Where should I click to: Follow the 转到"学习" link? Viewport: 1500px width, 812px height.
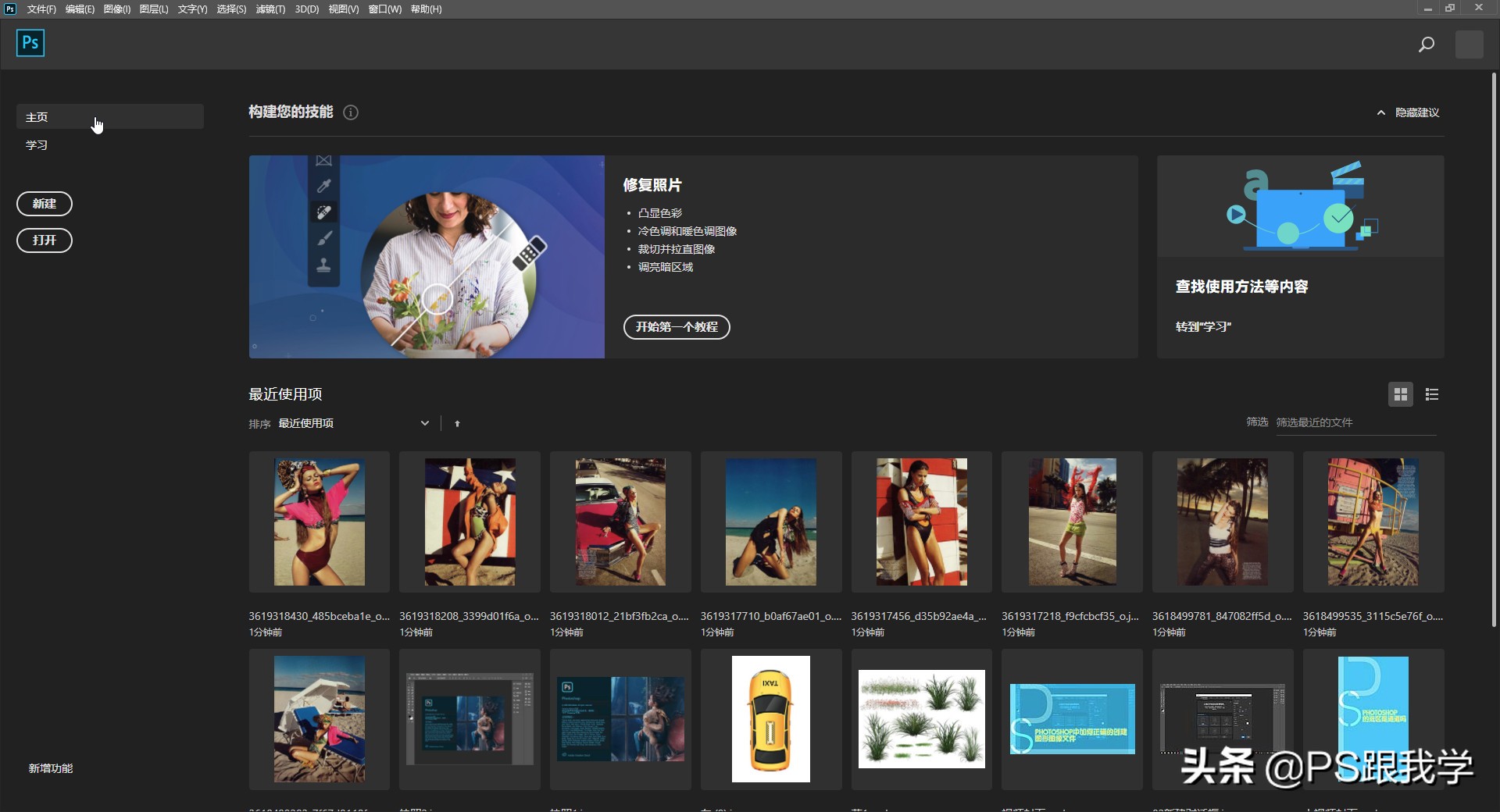(1202, 327)
